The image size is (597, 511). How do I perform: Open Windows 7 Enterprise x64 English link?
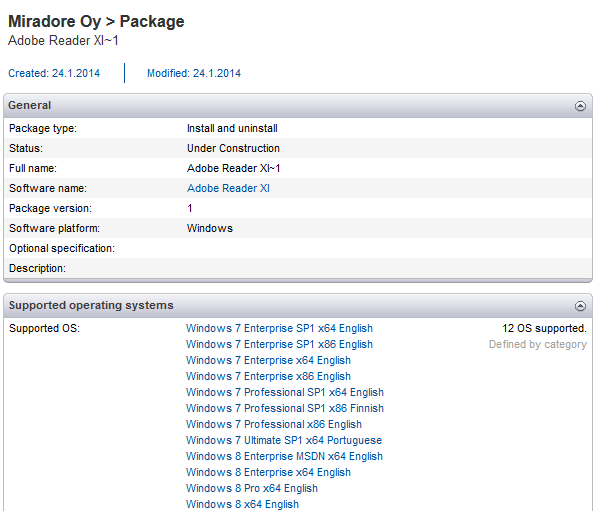pyautogui.click(x=268, y=360)
